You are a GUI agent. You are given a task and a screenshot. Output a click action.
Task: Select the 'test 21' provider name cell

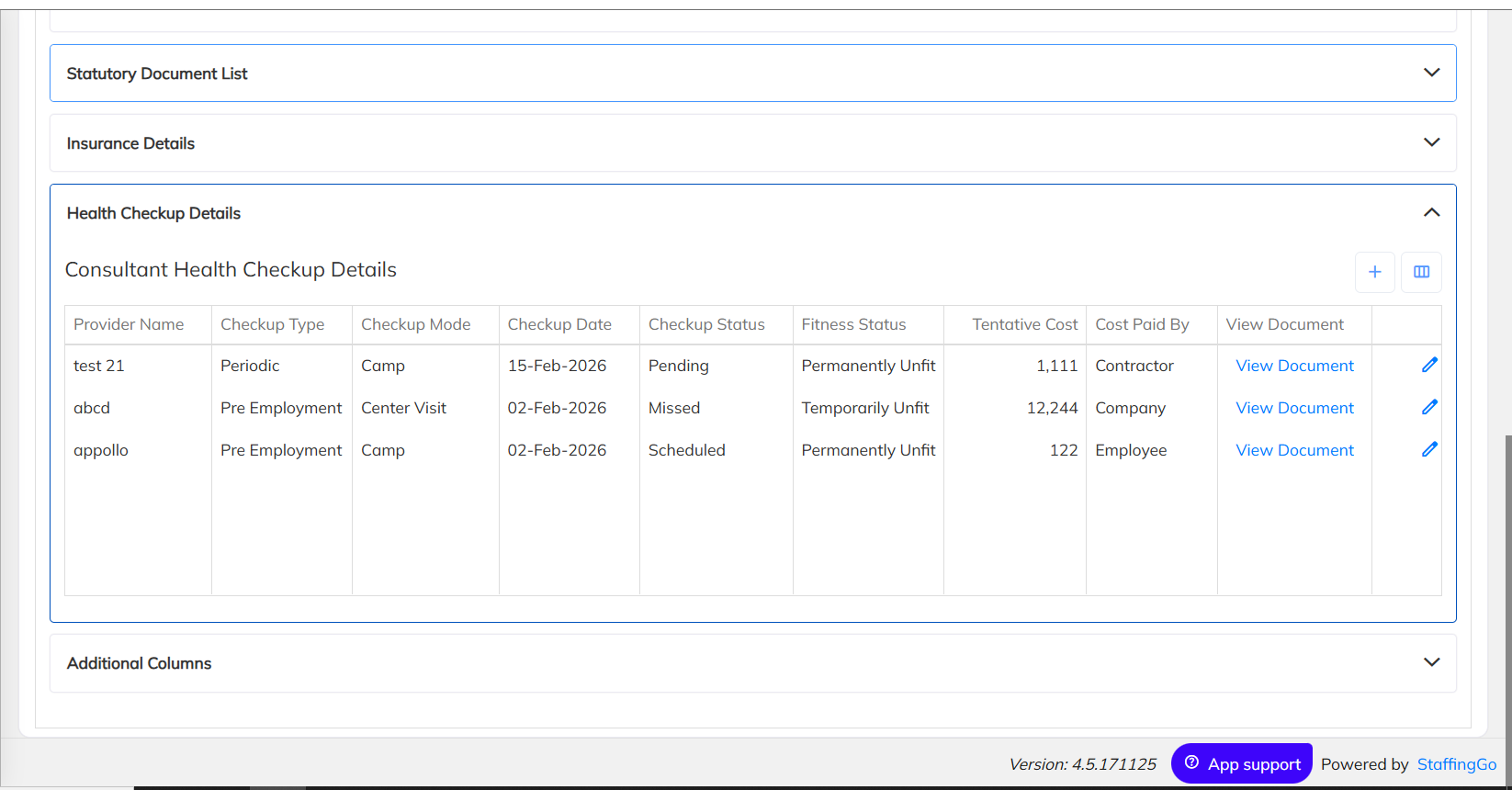[x=139, y=366]
